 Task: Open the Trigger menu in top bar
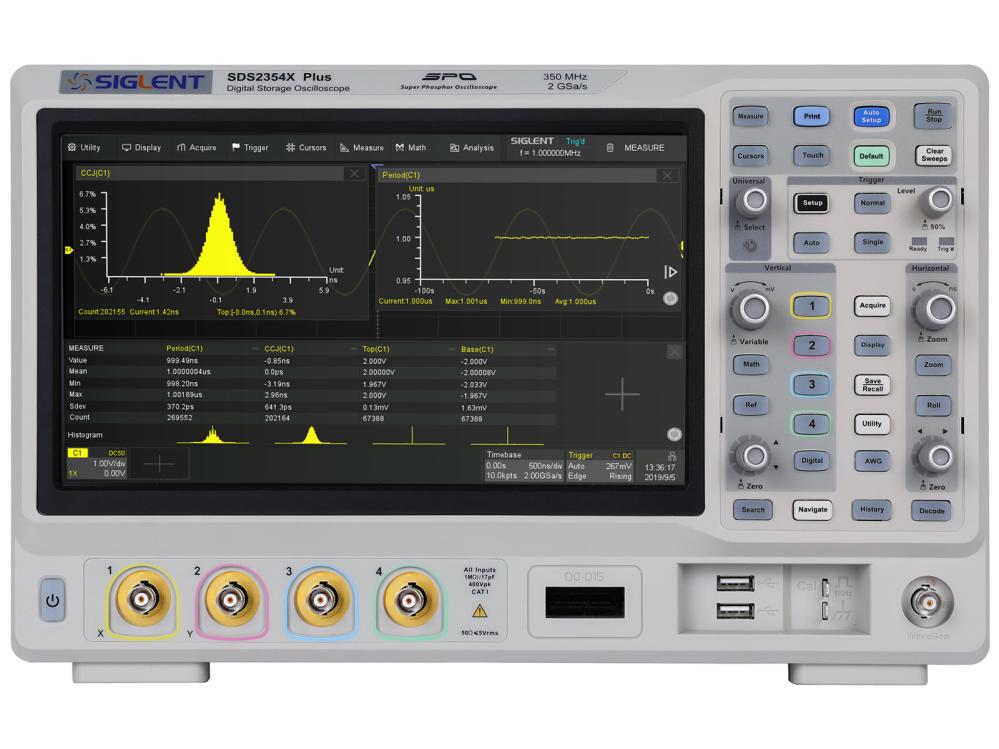pos(250,148)
